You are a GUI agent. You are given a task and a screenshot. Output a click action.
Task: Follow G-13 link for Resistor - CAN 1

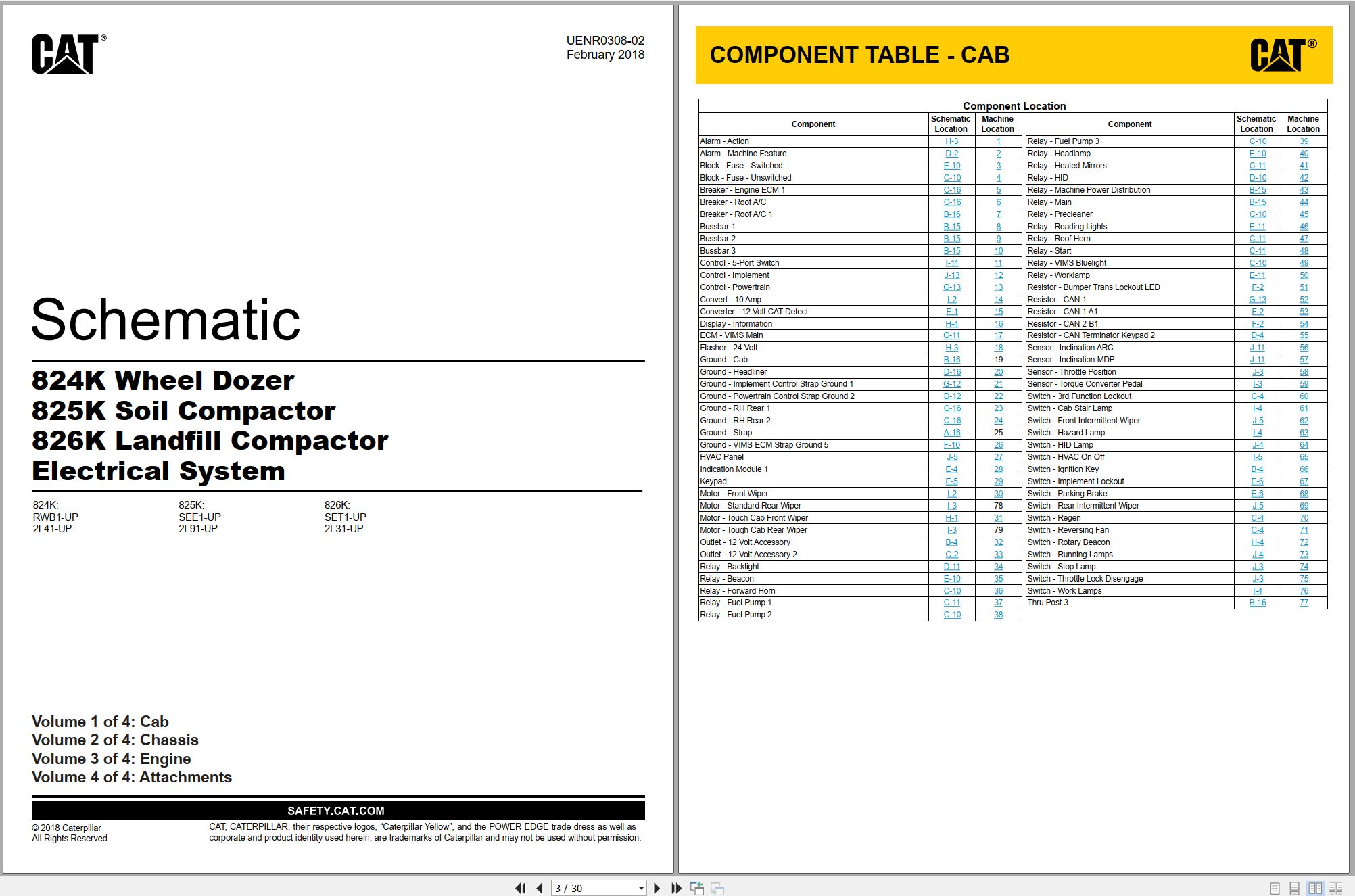coord(1258,300)
